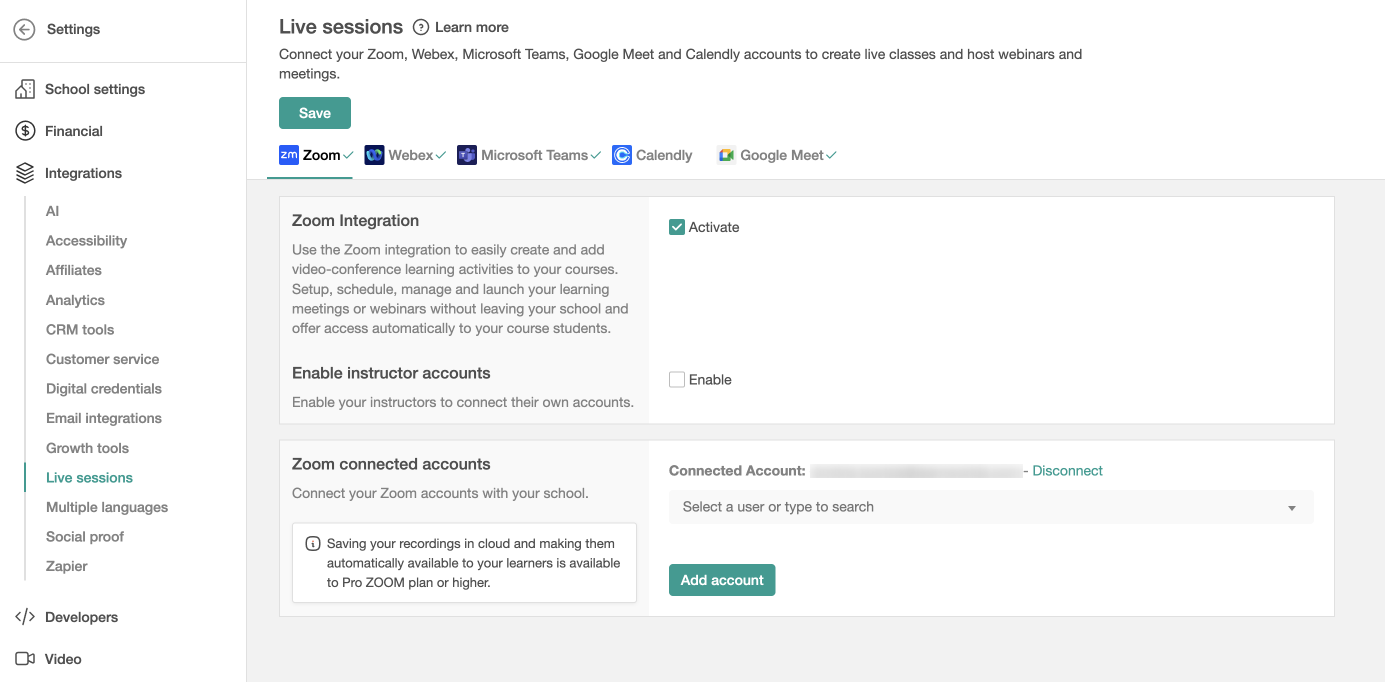Uncheck the Activate Zoom checkbox

point(677,227)
